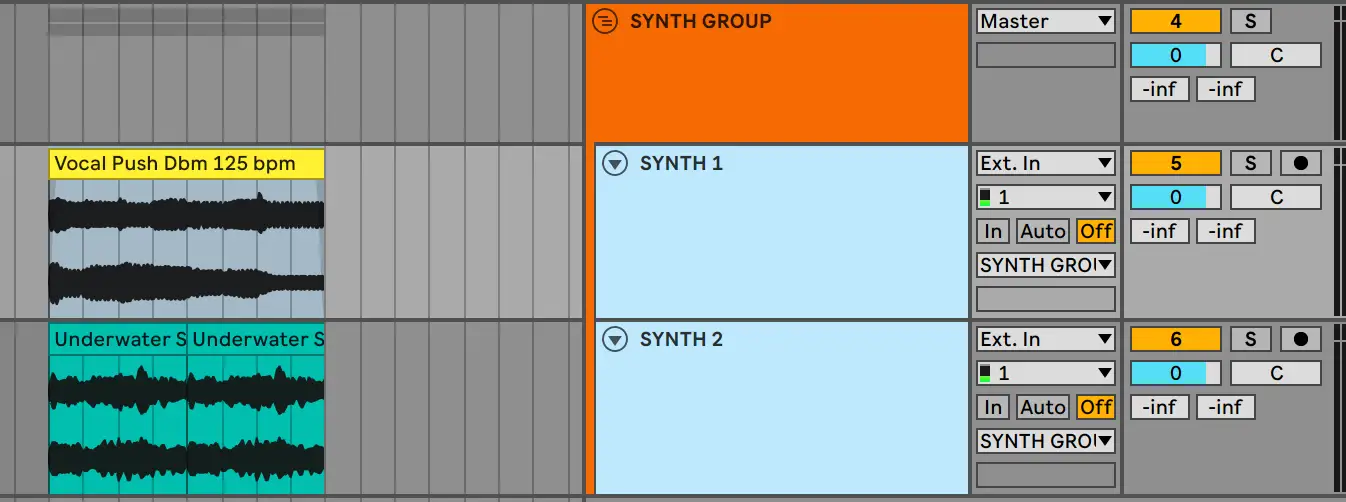The height and width of the screenshot is (502, 1346).
Task: Toggle SYNTH GROUP track activator 4
Action: (x=1175, y=21)
